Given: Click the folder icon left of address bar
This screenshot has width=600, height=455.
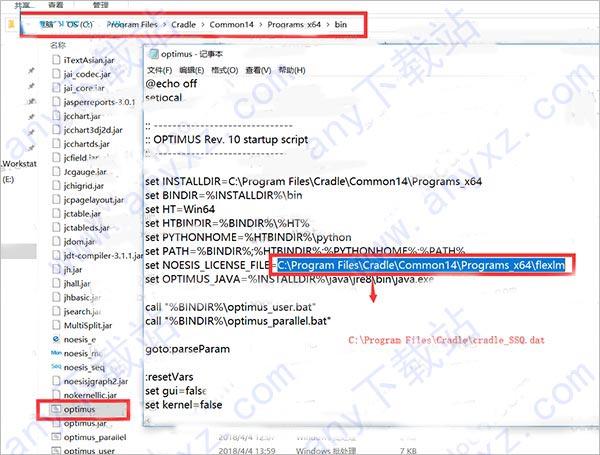Looking at the screenshot, I should tap(11, 24).
